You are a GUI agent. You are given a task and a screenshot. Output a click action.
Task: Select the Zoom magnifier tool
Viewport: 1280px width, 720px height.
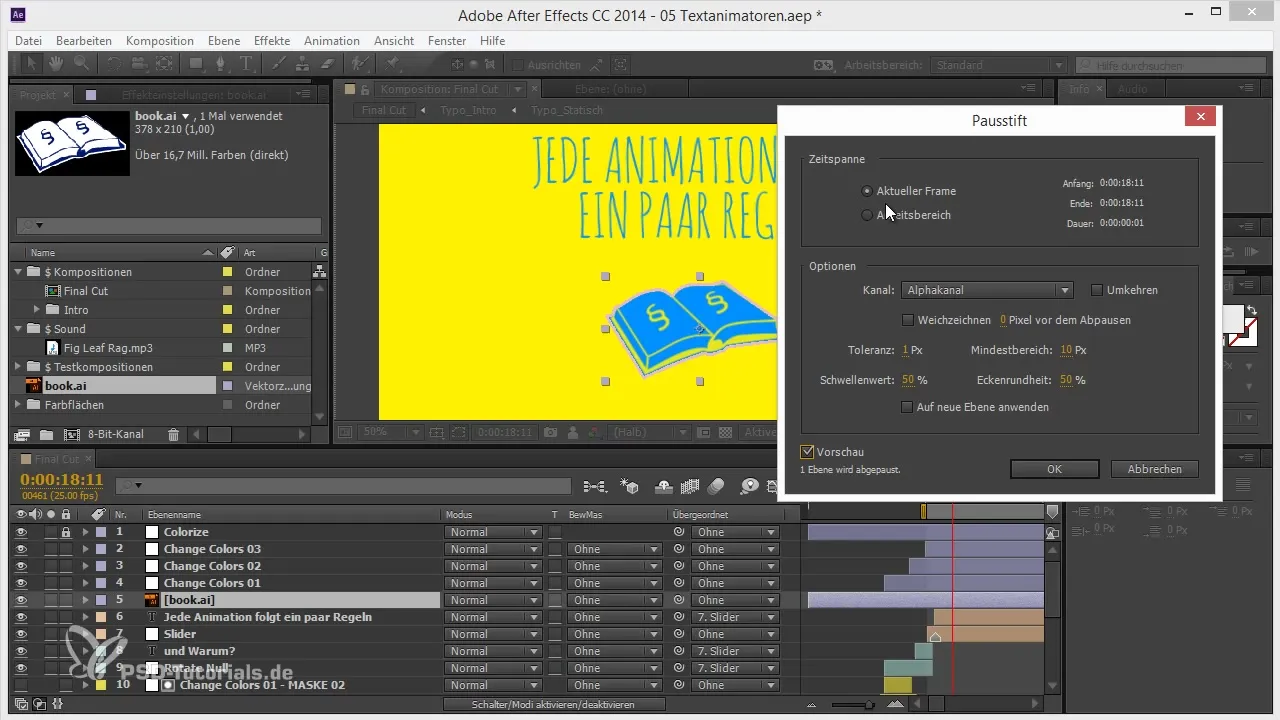click(x=79, y=64)
